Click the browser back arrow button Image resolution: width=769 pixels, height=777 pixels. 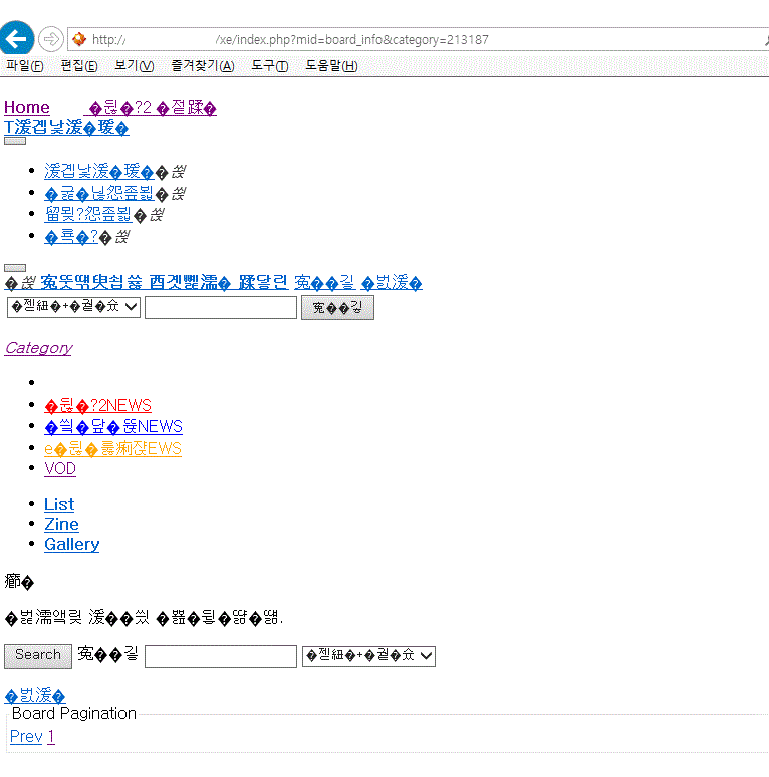coord(15,39)
